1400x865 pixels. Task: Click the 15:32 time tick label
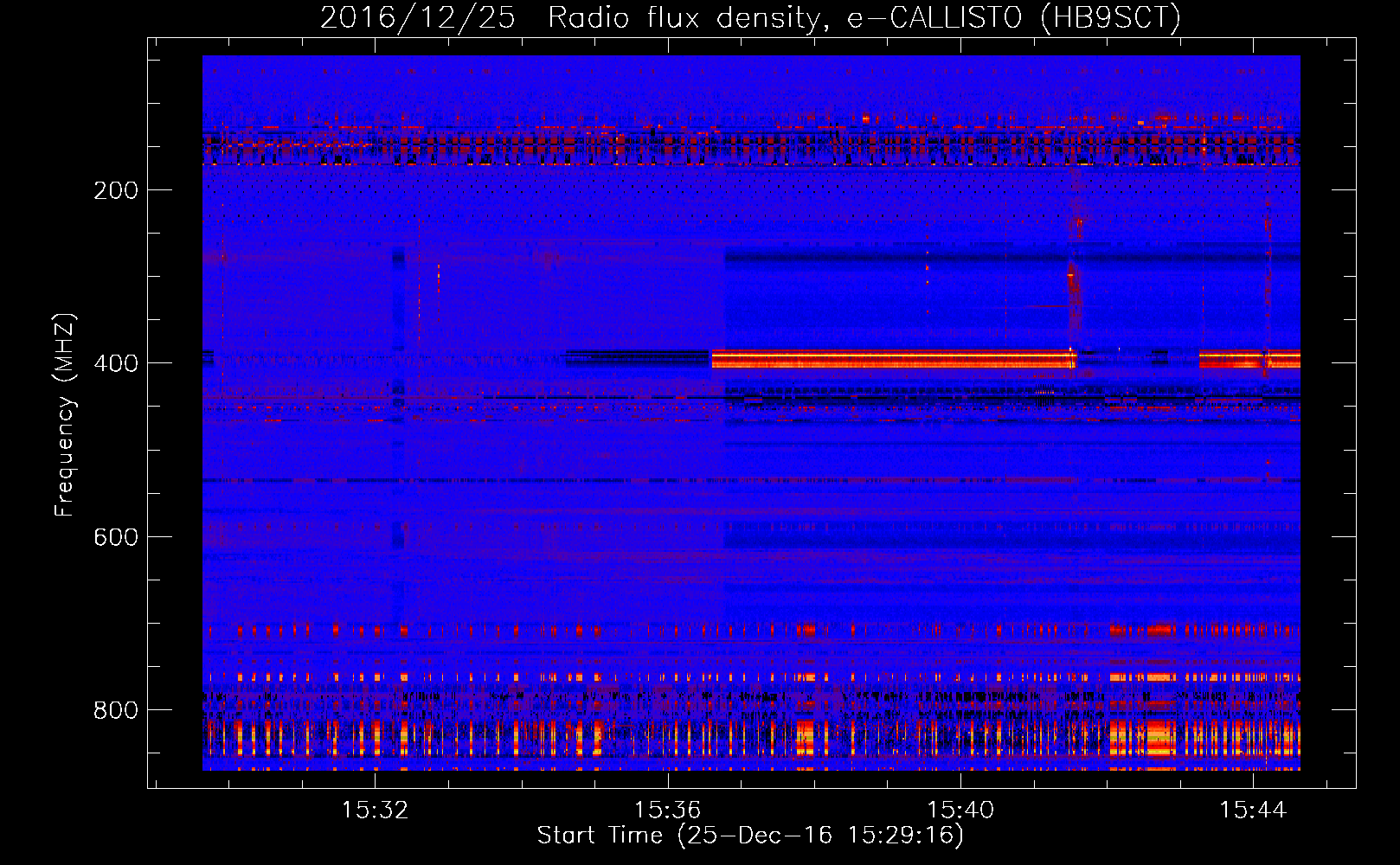375,811
